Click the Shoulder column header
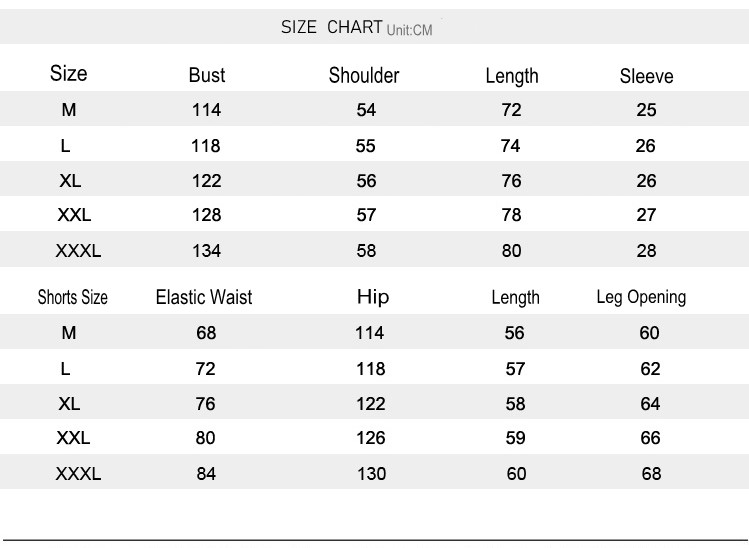This screenshot has width=749, height=548. pyautogui.click(x=364, y=75)
